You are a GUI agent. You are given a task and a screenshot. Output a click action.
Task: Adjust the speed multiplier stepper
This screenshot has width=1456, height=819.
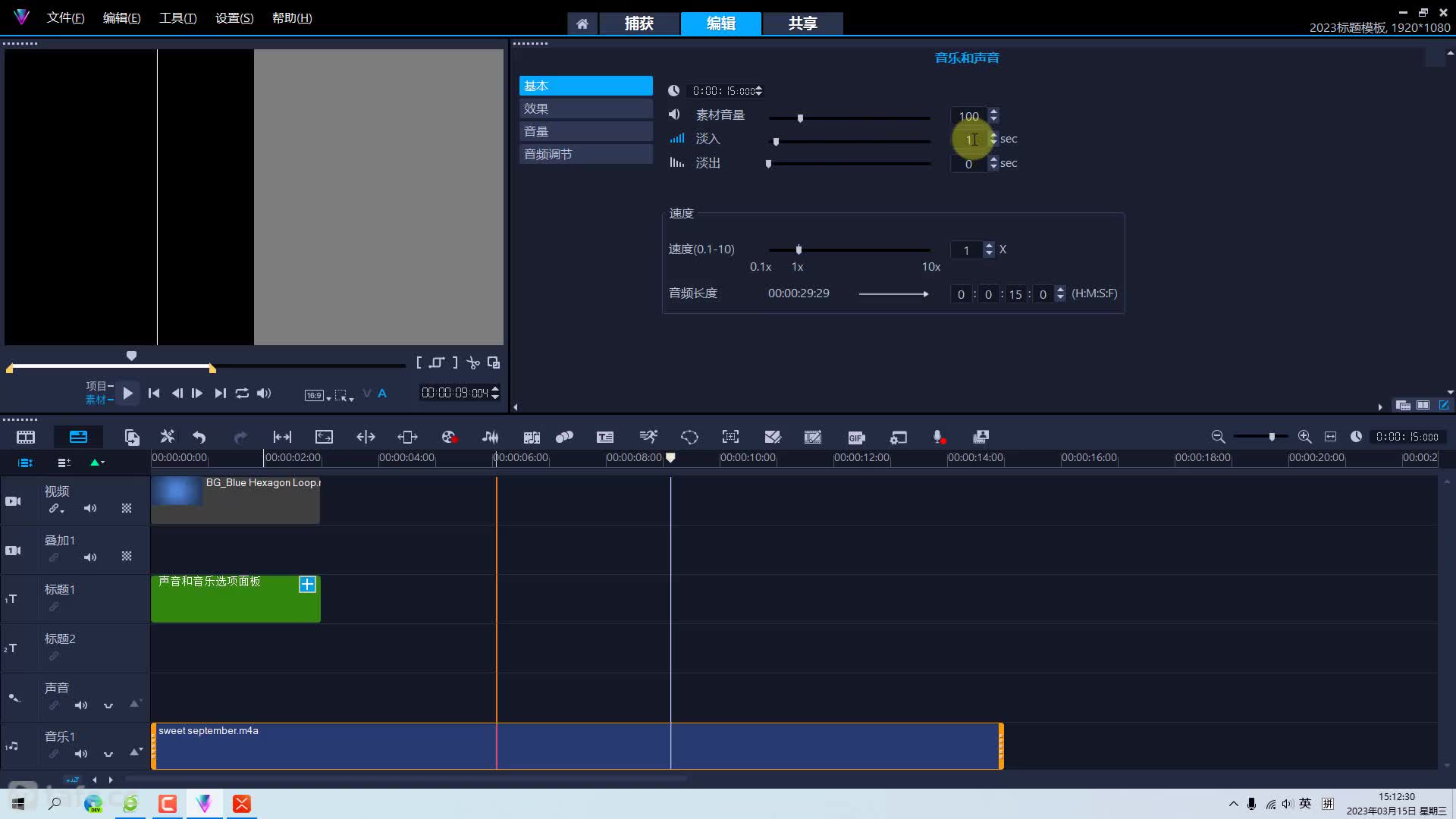[x=988, y=249]
